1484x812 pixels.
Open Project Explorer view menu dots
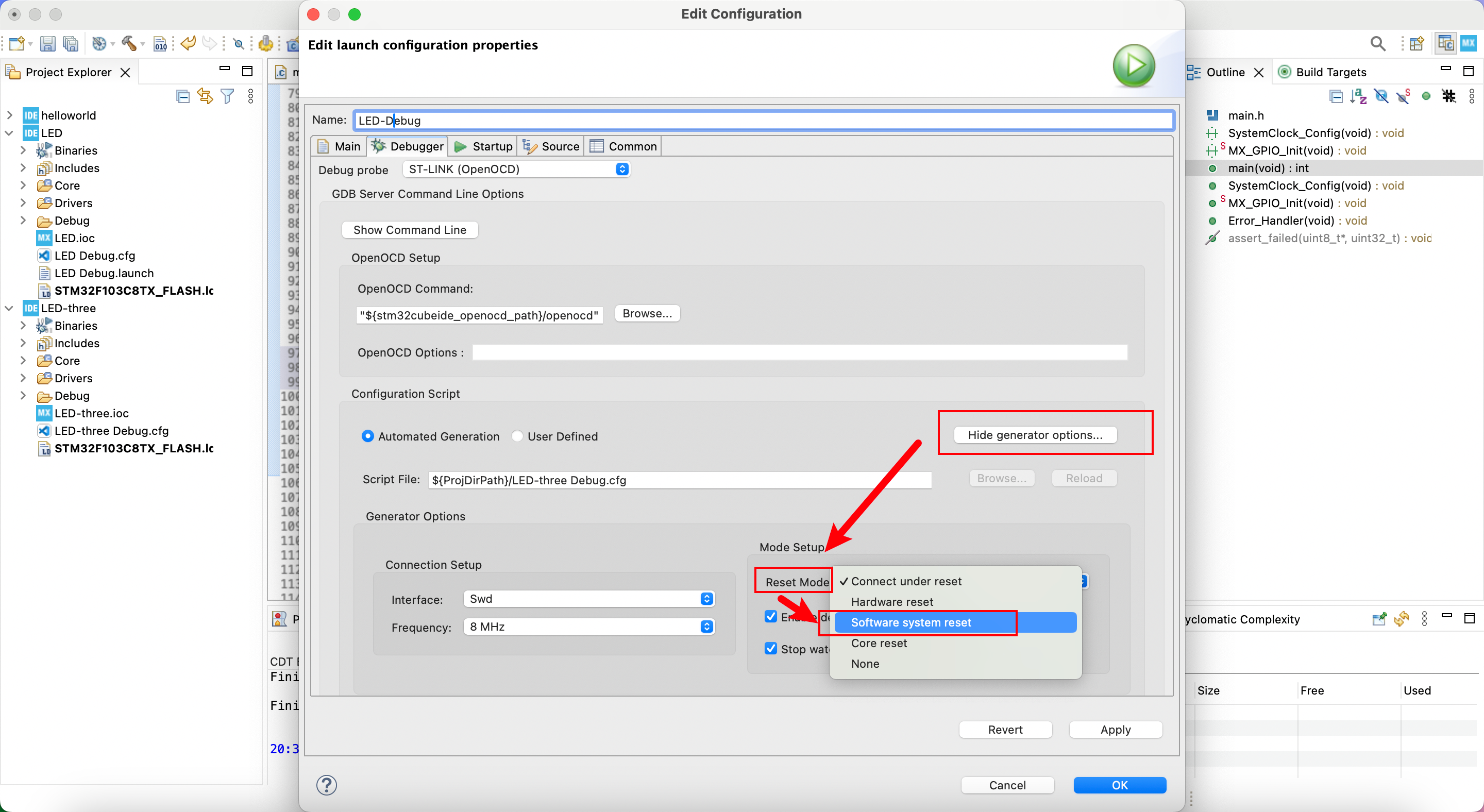pos(250,96)
